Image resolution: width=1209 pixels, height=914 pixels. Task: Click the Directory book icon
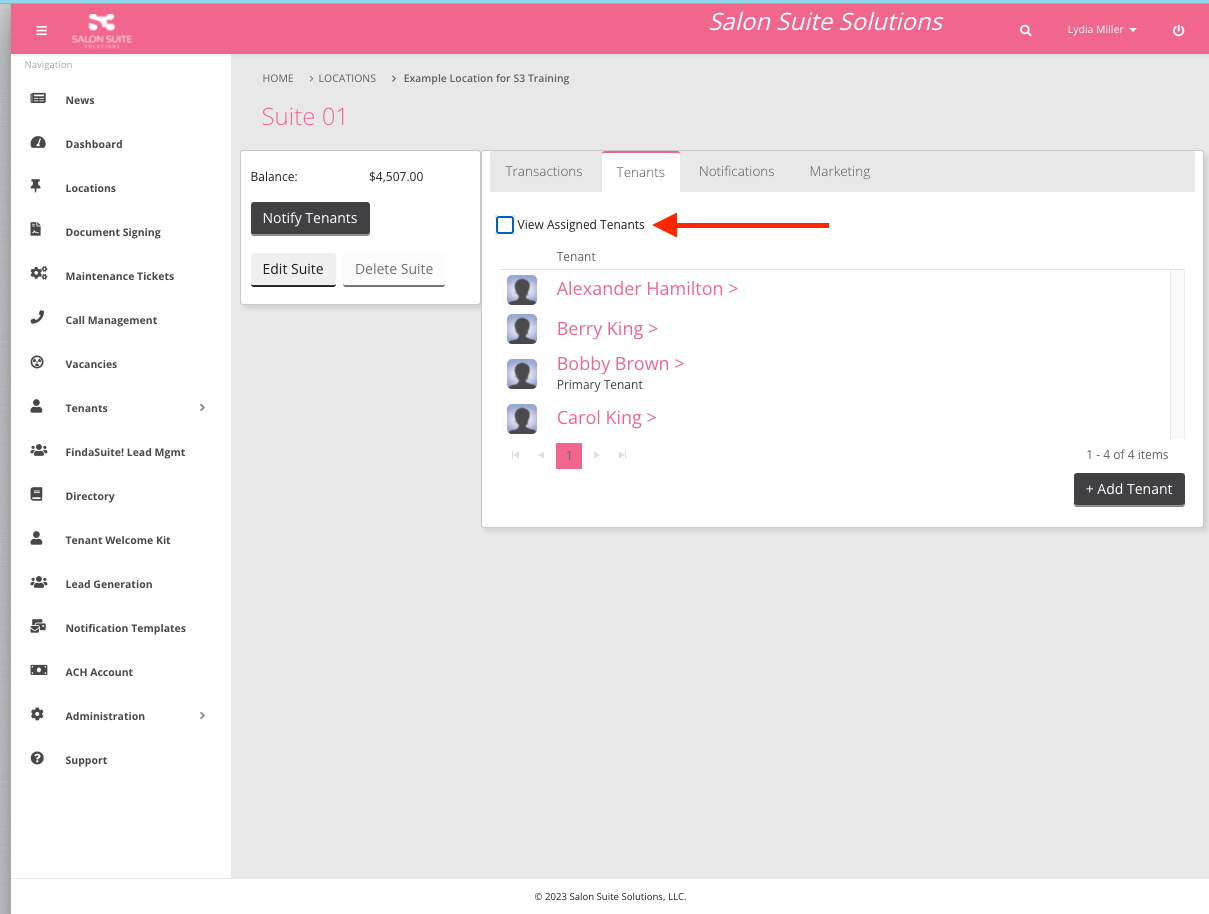(37, 494)
